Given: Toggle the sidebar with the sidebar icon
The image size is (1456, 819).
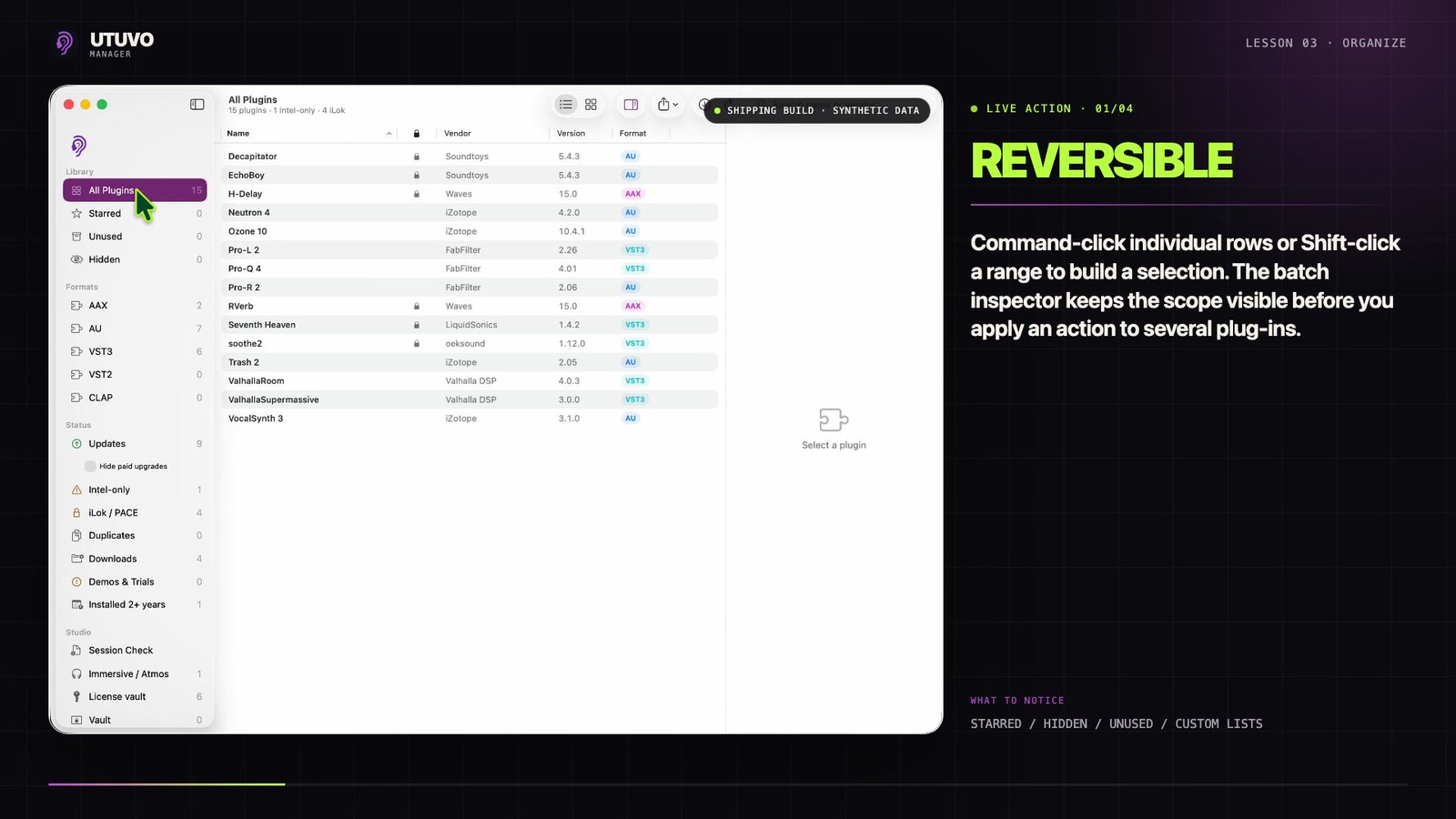Looking at the screenshot, I should coord(197,105).
